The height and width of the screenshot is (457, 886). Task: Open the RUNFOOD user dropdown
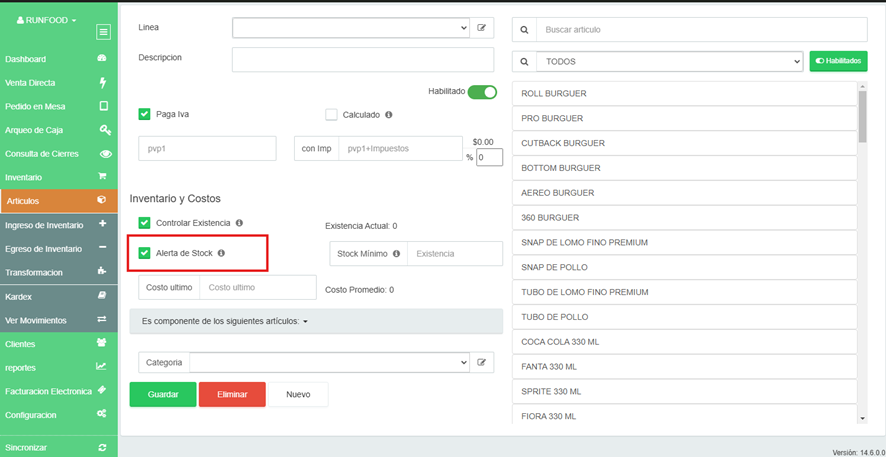pos(46,20)
